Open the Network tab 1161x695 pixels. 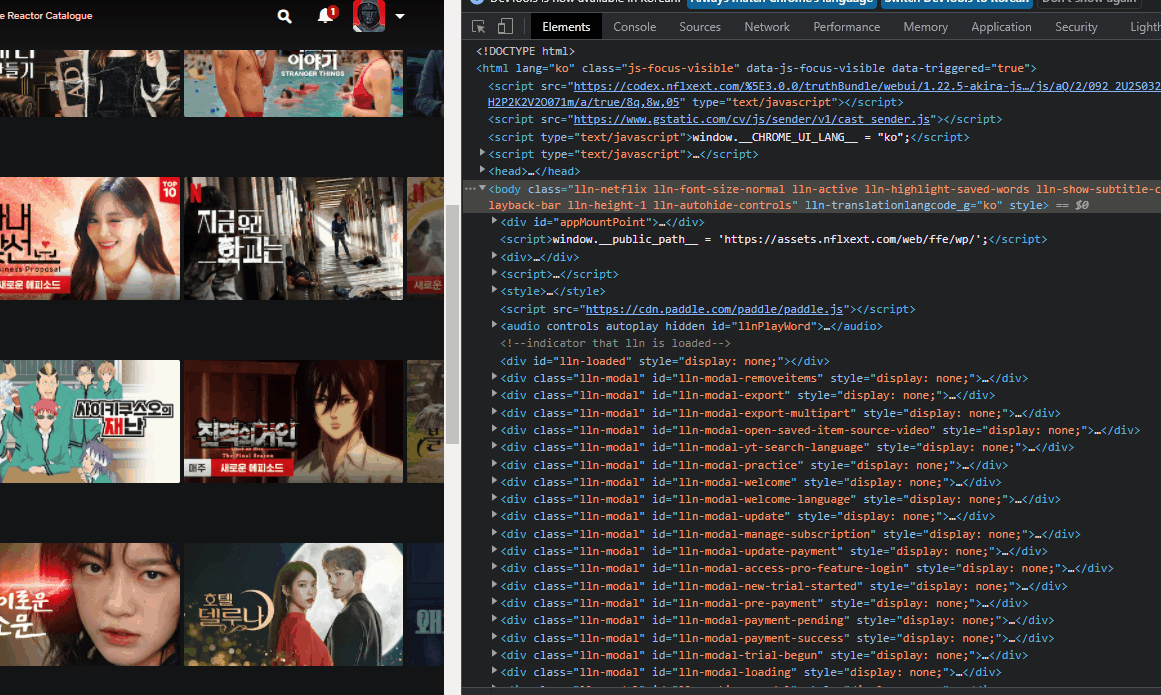click(x=767, y=27)
